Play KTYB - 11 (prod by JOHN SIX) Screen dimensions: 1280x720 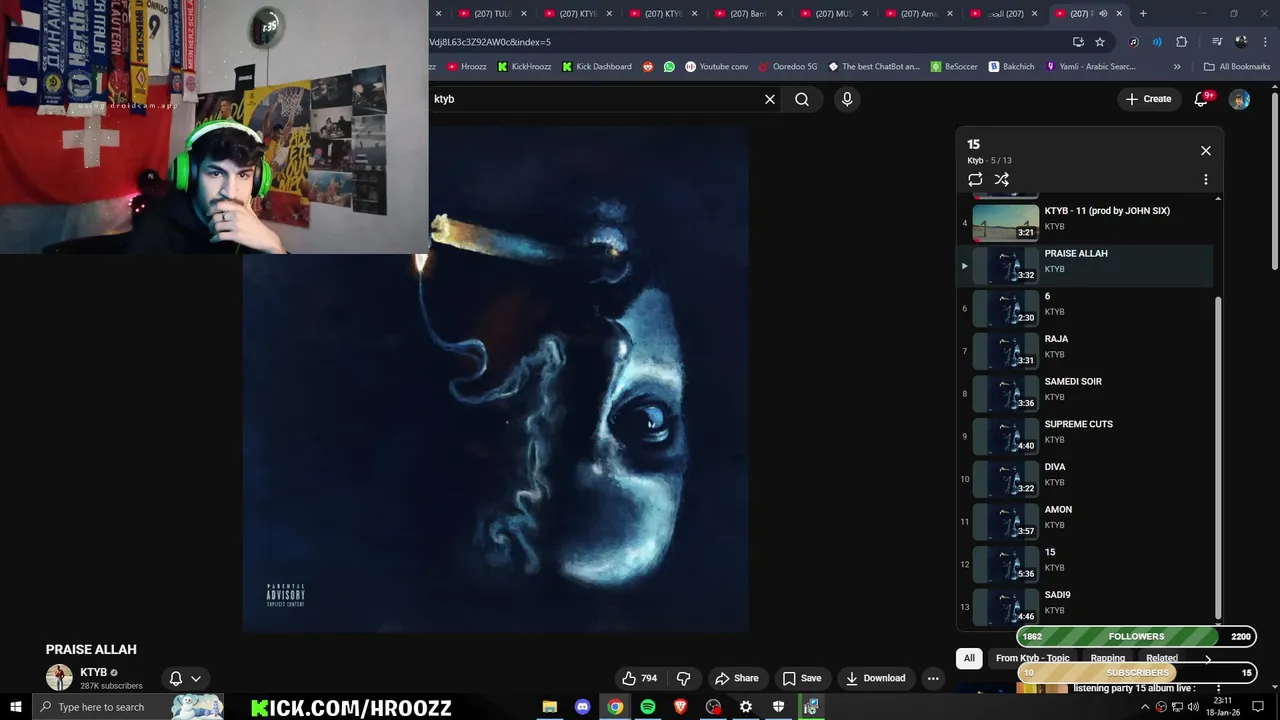point(1085,223)
